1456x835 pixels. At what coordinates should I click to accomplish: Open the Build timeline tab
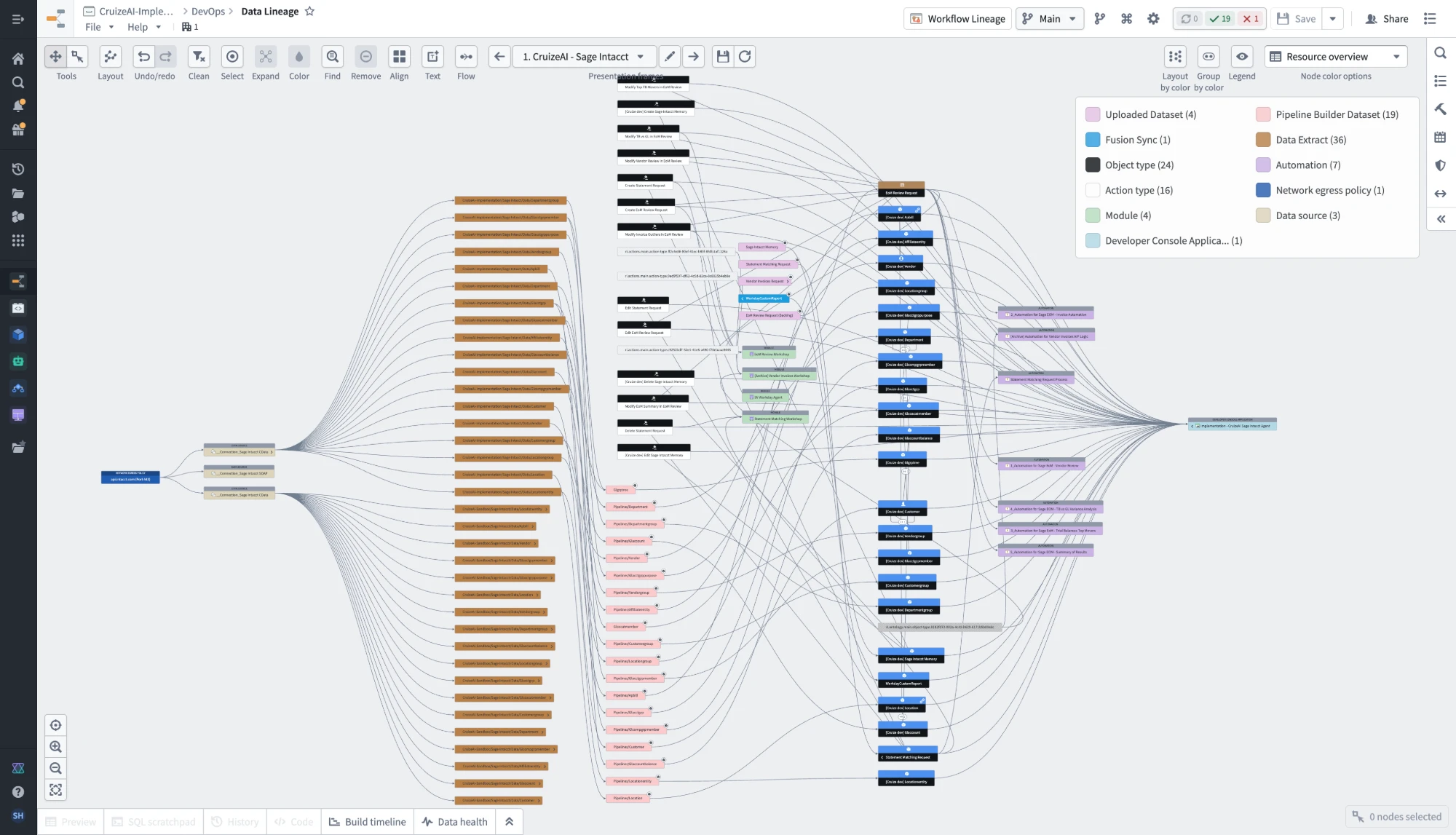click(368, 822)
